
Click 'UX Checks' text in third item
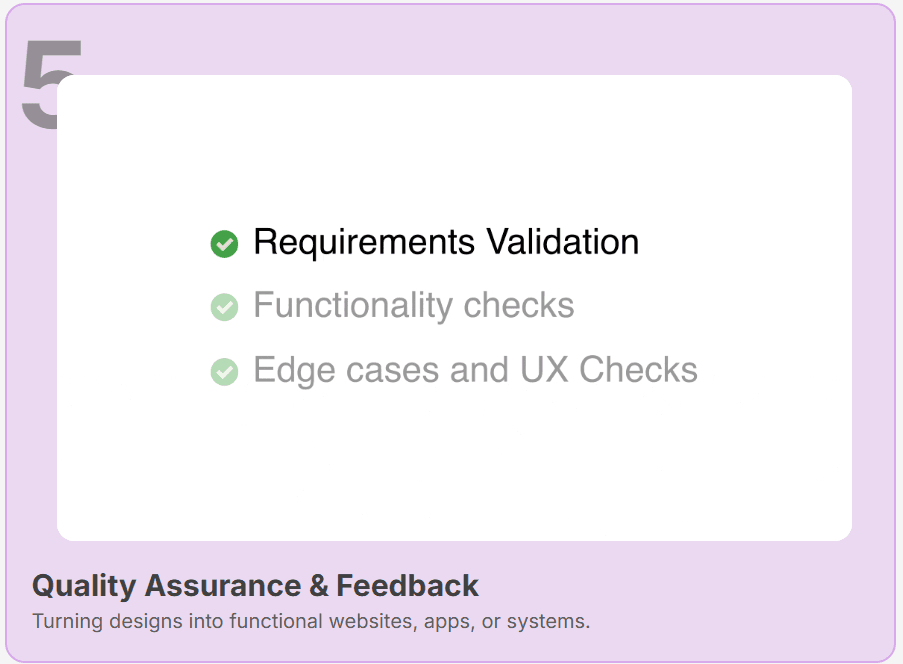coord(609,370)
